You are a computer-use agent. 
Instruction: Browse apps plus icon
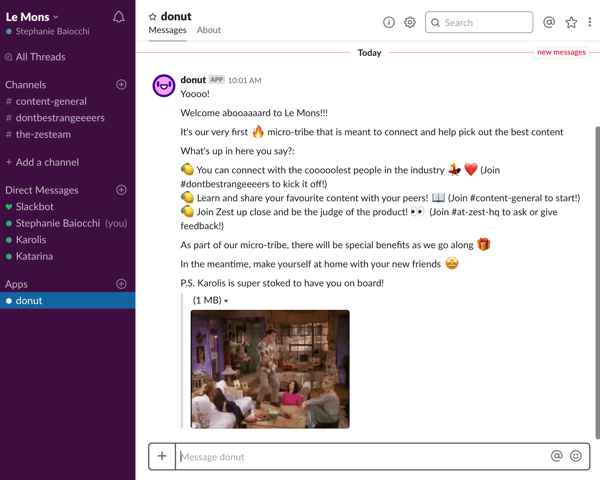[121, 284]
